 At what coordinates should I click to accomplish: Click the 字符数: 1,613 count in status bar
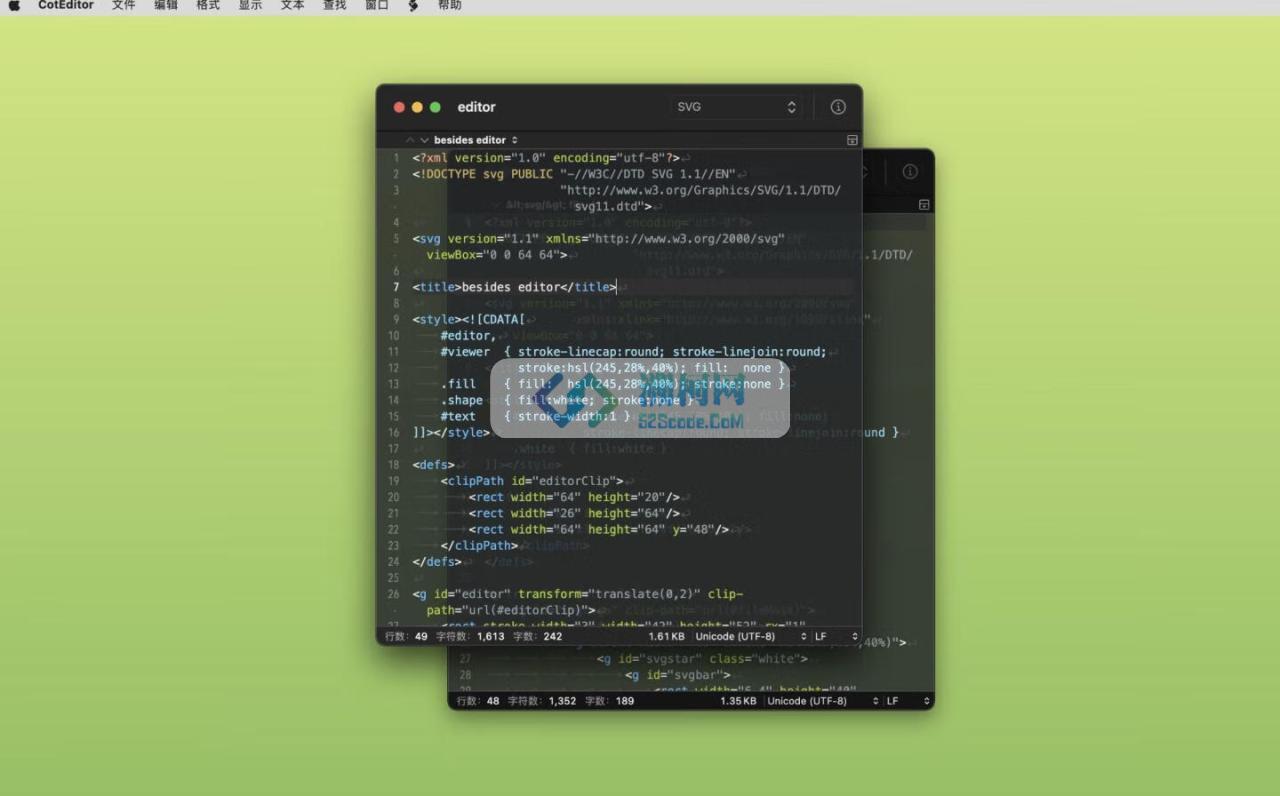(470, 636)
